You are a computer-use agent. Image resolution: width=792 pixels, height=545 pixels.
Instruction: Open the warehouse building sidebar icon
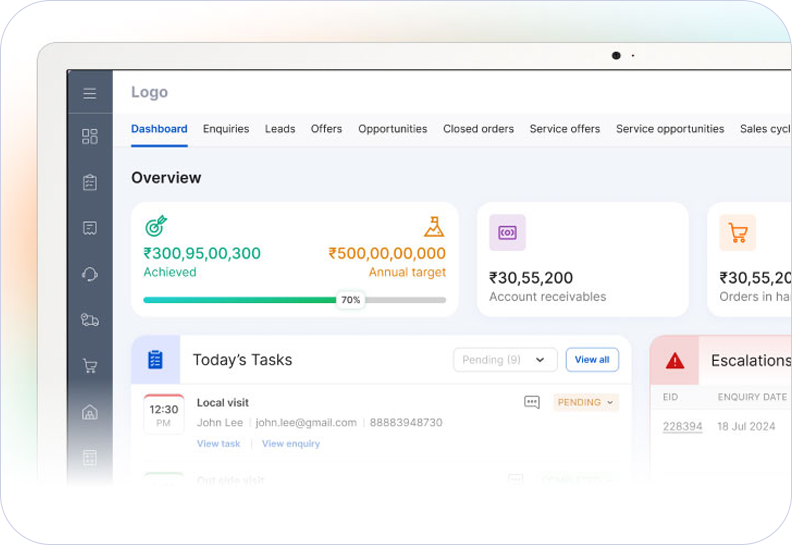click(x=90, y=412)
